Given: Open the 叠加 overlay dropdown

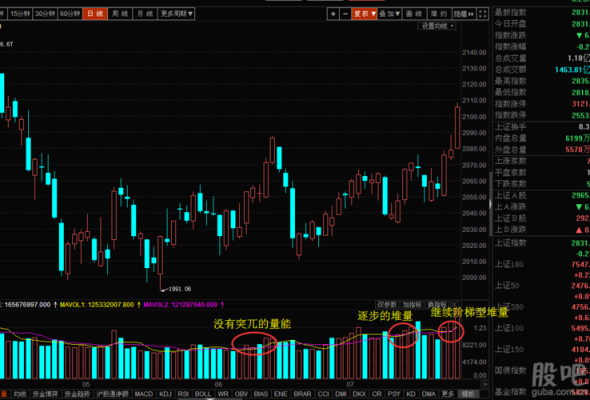Looking at the screenshot, I should tap(389, 14).
